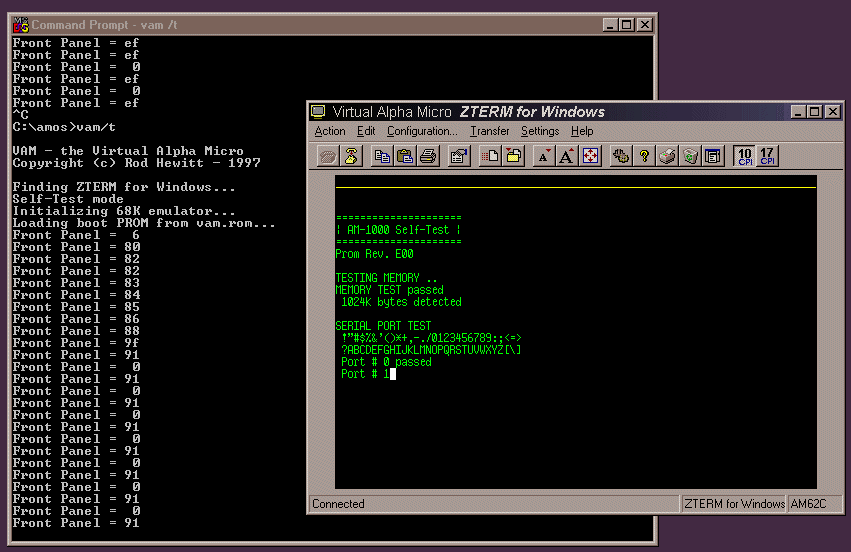Click the larger font 'A' icon

click(x=567, y=156)
